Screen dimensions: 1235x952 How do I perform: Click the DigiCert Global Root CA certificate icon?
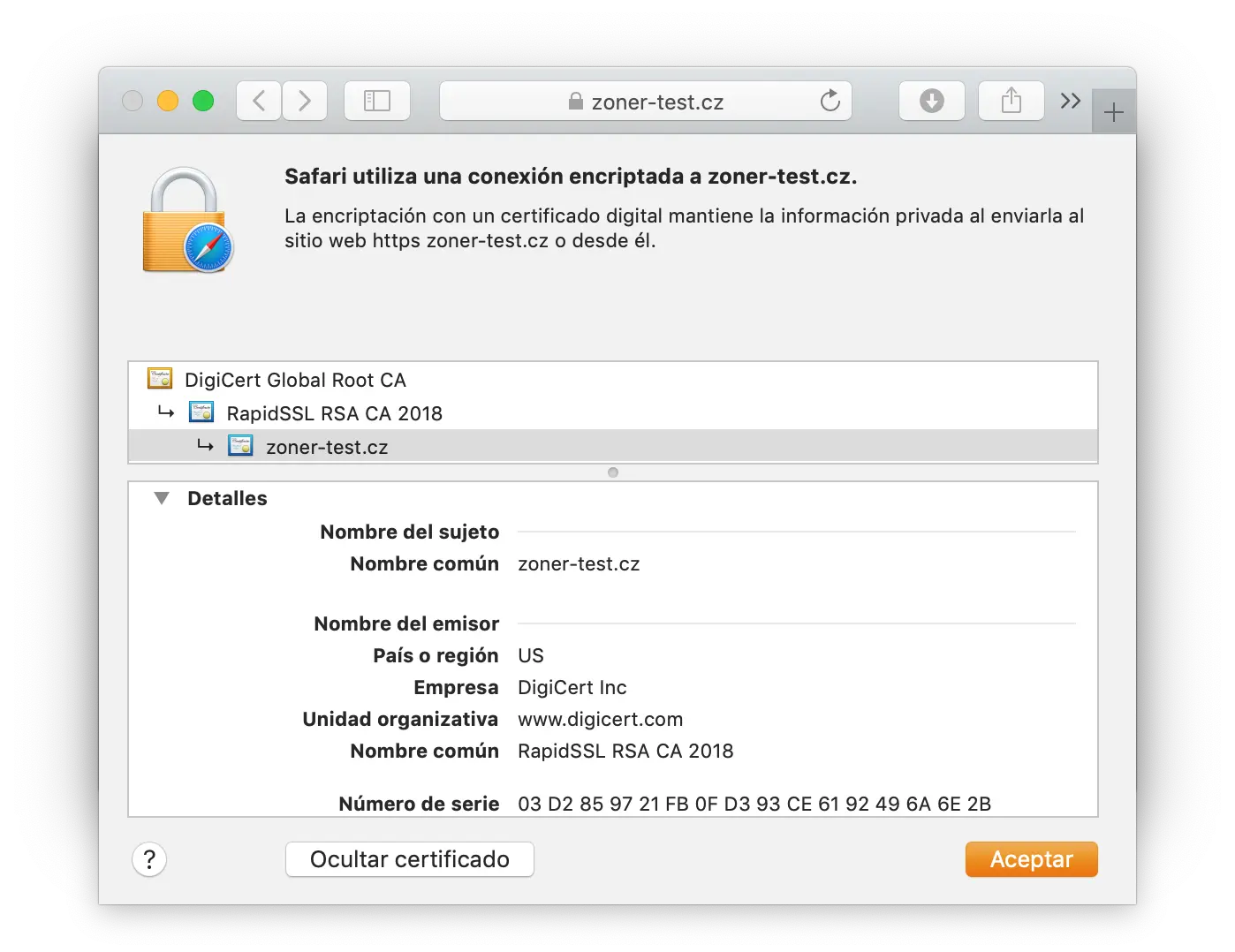[160, 379]
